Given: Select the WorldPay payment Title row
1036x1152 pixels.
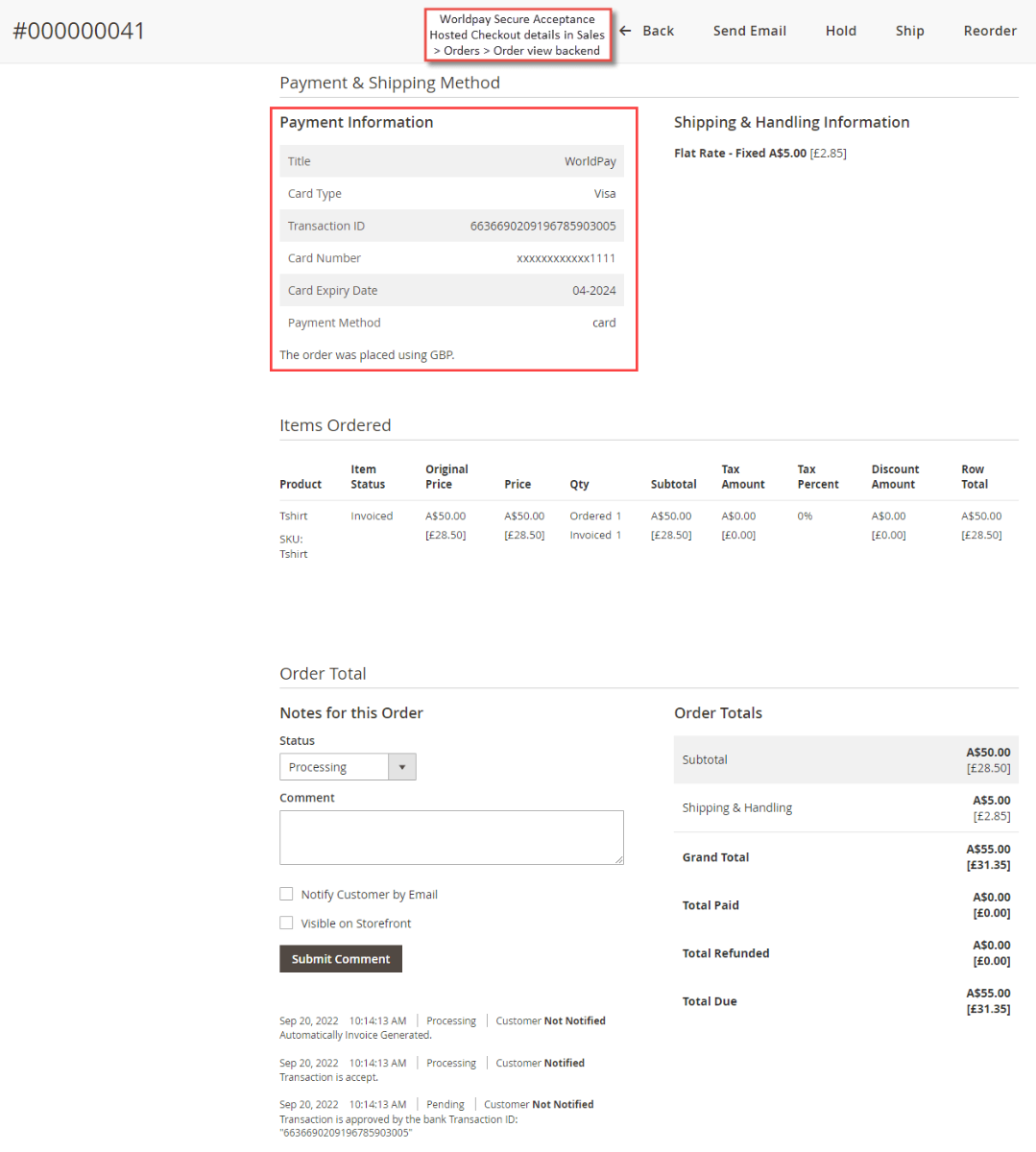Looking at the screenshot, I should pyautogui.click(x=450, y=160).
